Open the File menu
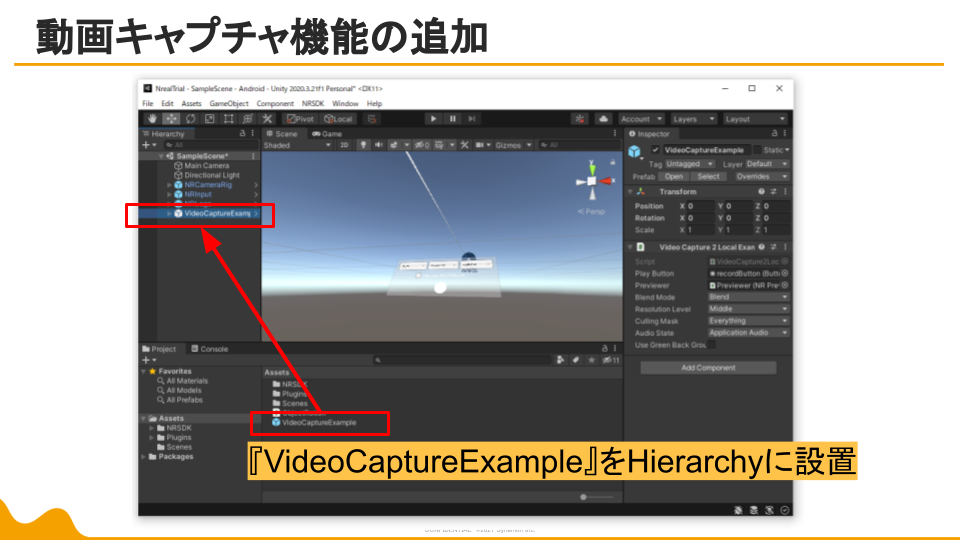Image resolution: width=960 pixels, height=540 pixels. tap(148, 103)
